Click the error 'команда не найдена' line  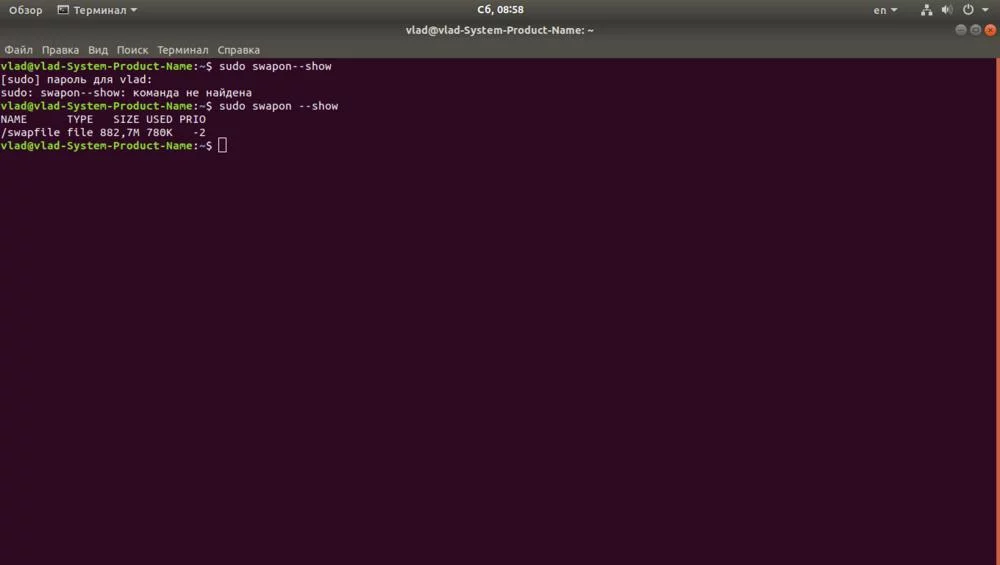pyautogui.click(x=126, y=92)
